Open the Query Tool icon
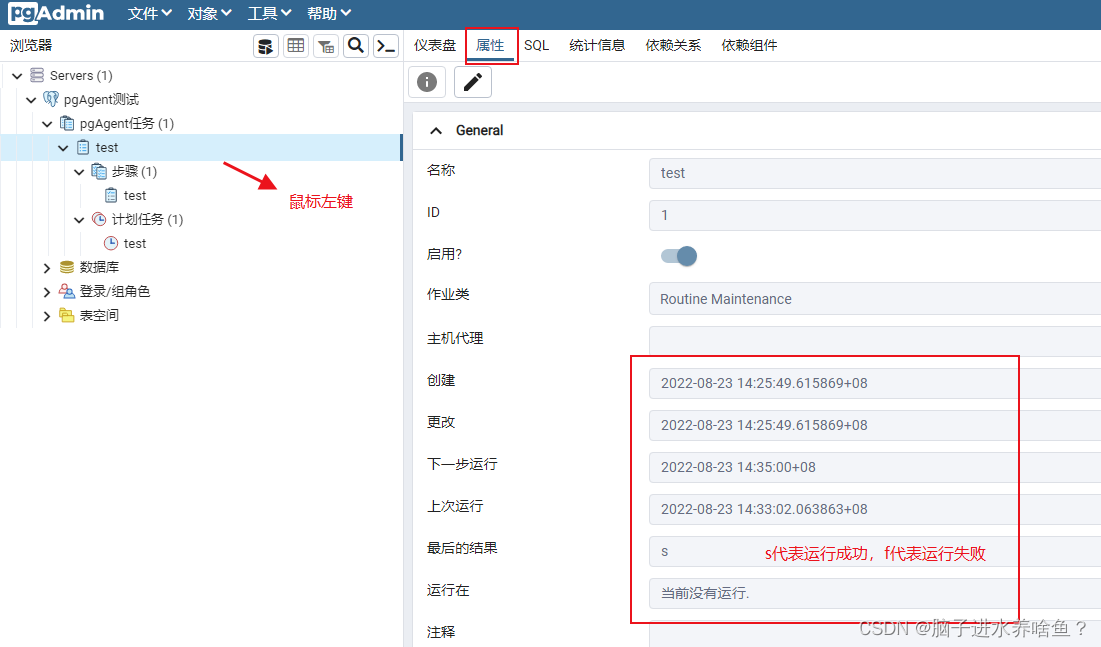This screenshot has width=1101, height=647. [x=265, y=46]
